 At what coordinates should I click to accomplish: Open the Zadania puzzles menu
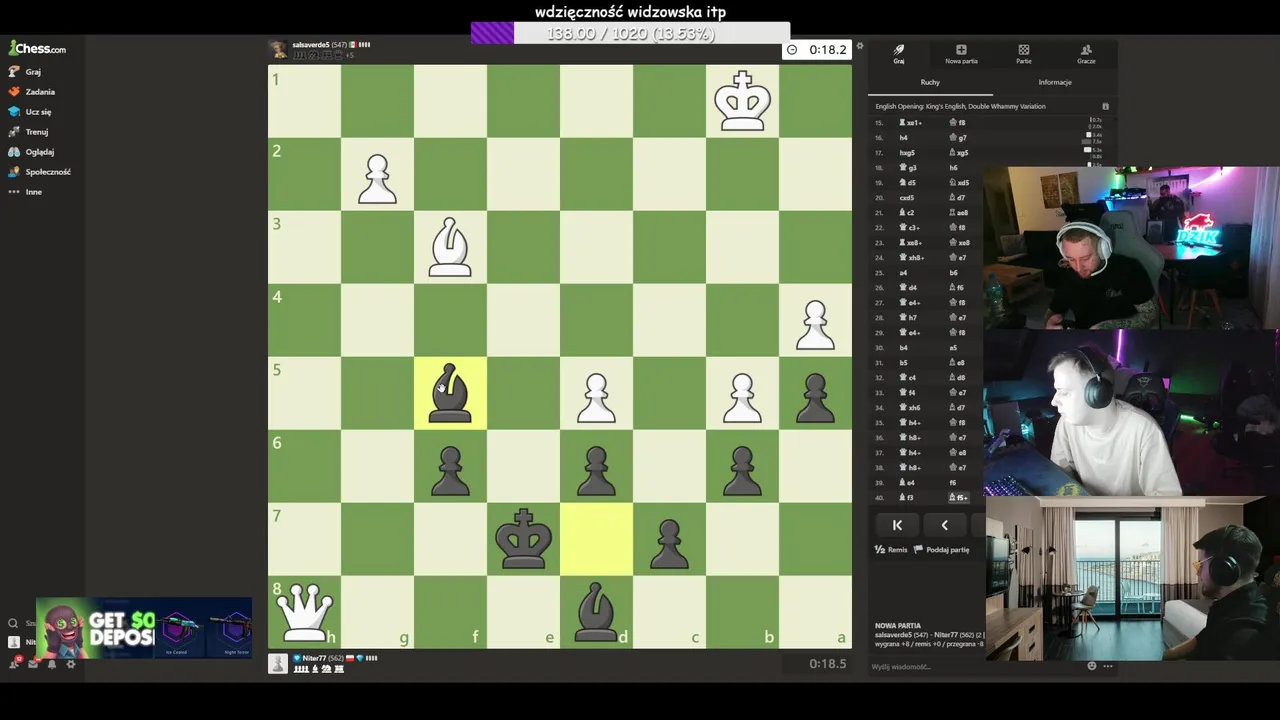(32, 92)
